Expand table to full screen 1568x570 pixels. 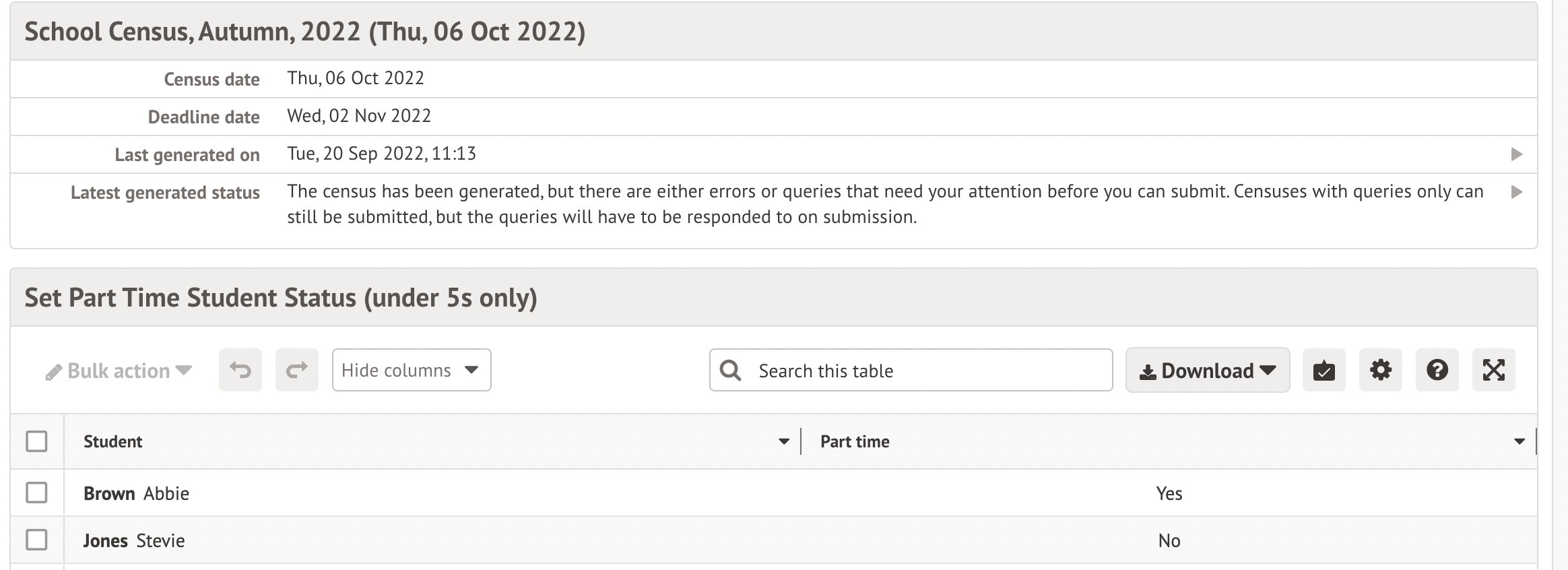1494,370
